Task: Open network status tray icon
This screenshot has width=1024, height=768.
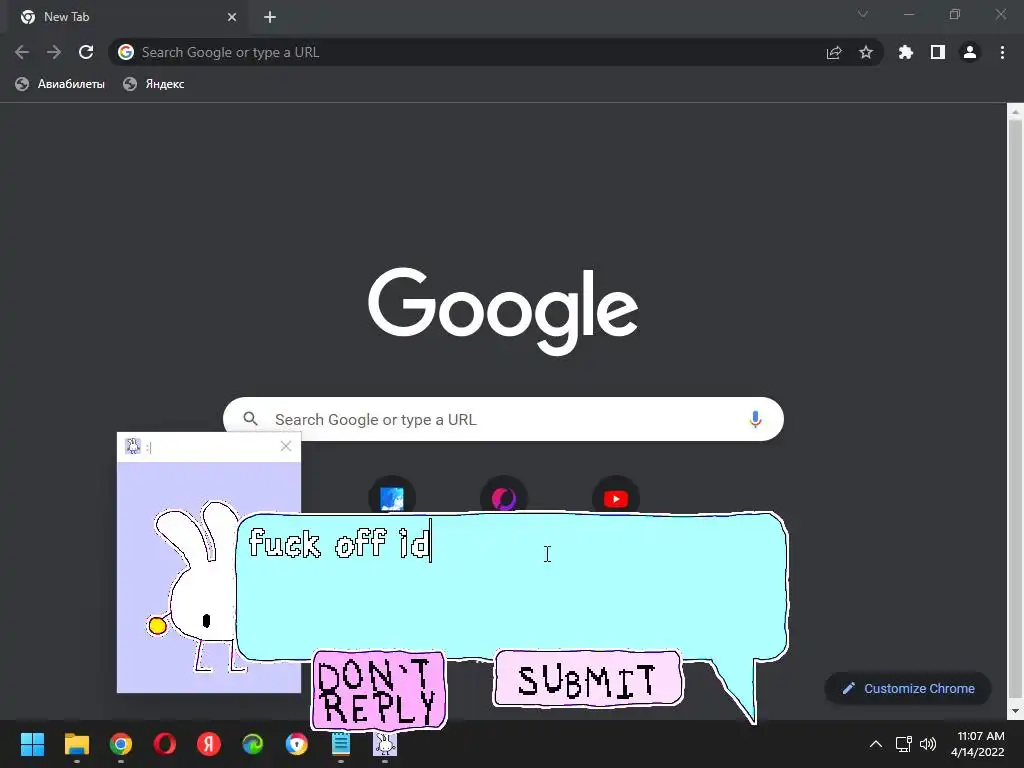Action: click(904, 744)
